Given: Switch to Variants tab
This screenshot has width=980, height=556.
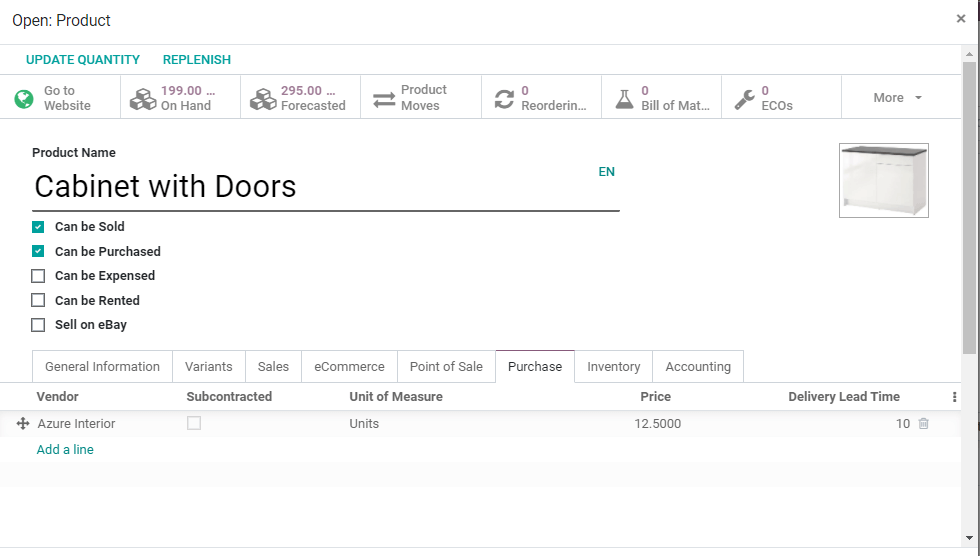Looking at the screenshot, I should tap(209, 367).
